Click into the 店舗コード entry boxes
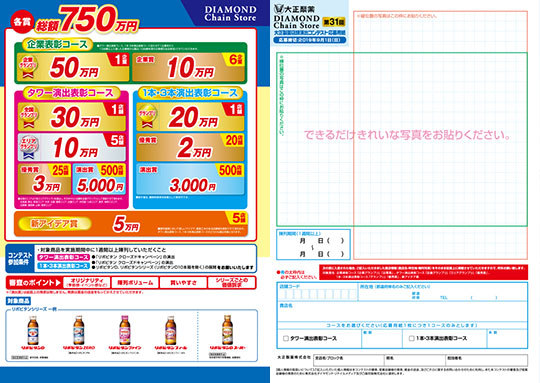540x383 pixels. [x=318, y=294]
